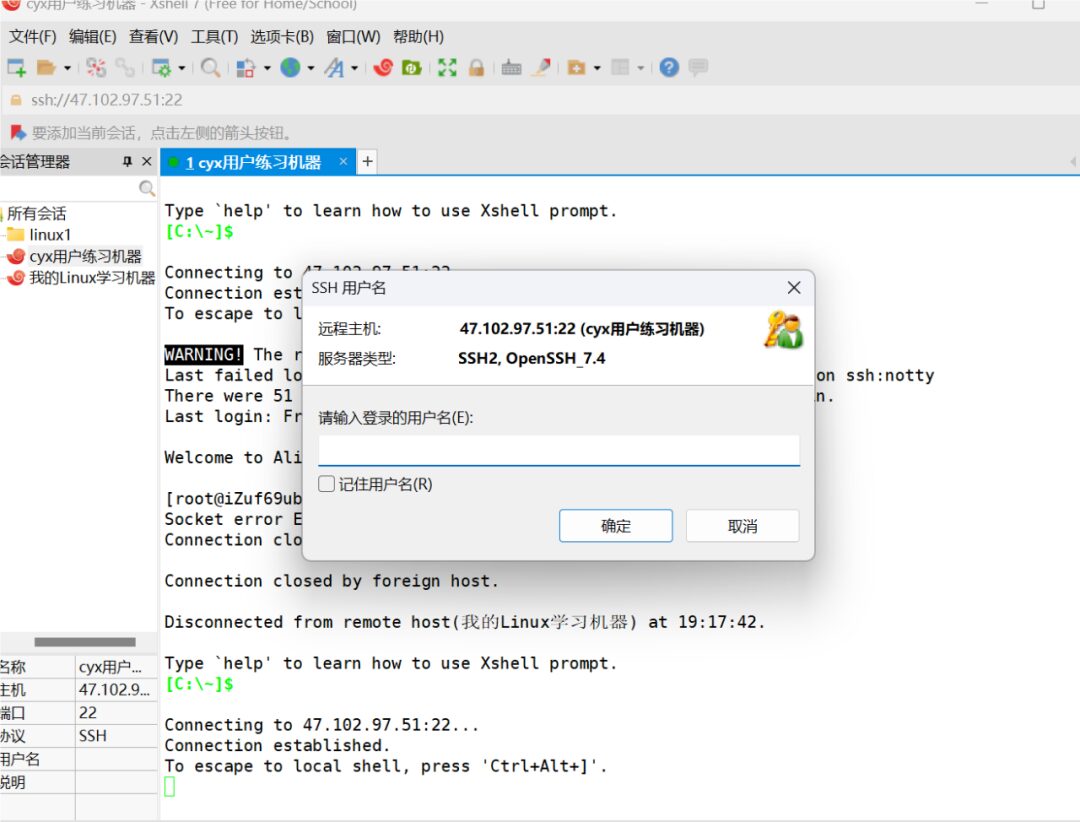Click the red bookmark arrow icon
Screen dimensions: 1080x822
[x=18, y=132]
